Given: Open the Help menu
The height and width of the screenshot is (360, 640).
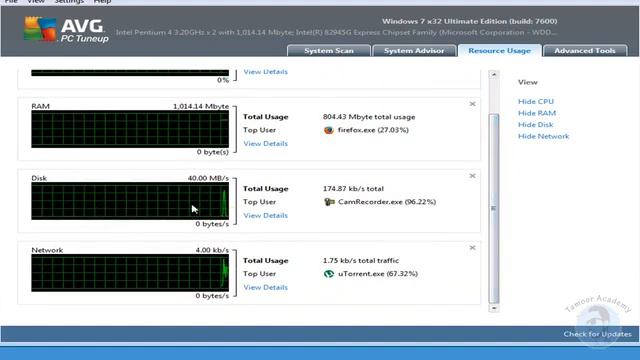Looking at the screenshot, I should tap(102, 2).
